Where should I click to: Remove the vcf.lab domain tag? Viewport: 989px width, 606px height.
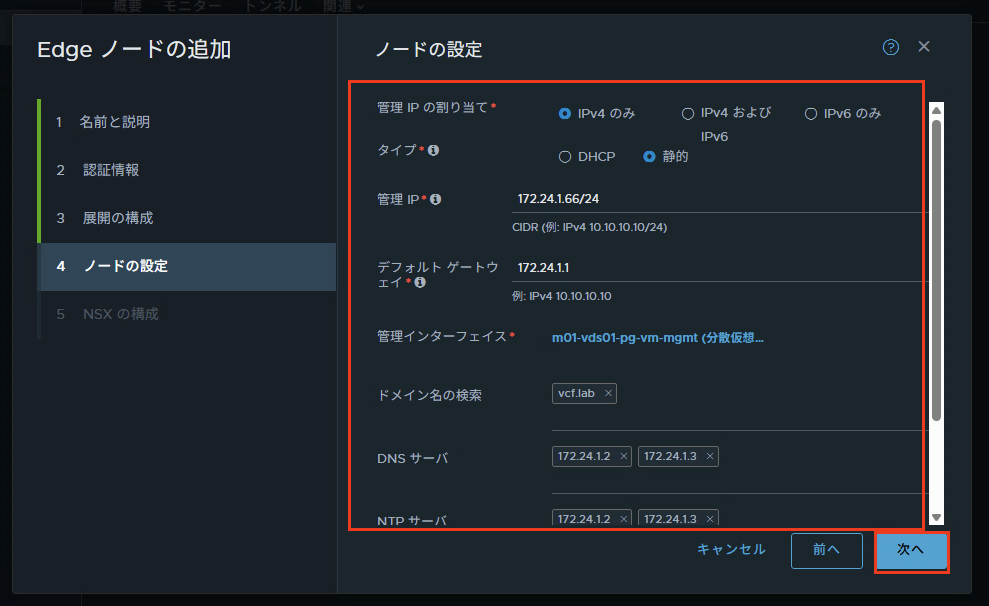609,393
